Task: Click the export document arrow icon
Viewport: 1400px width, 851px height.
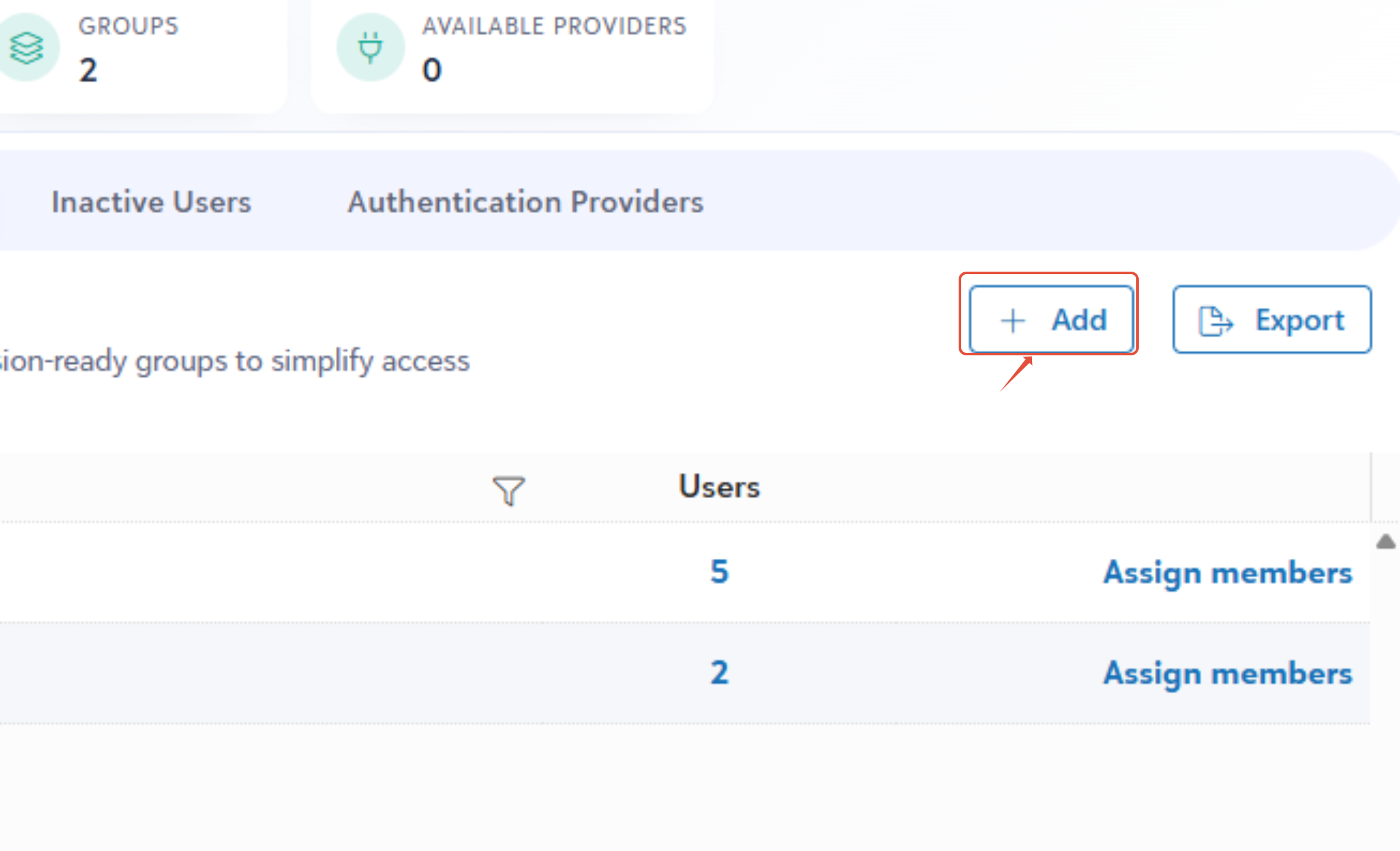Action: [1215, 321]
